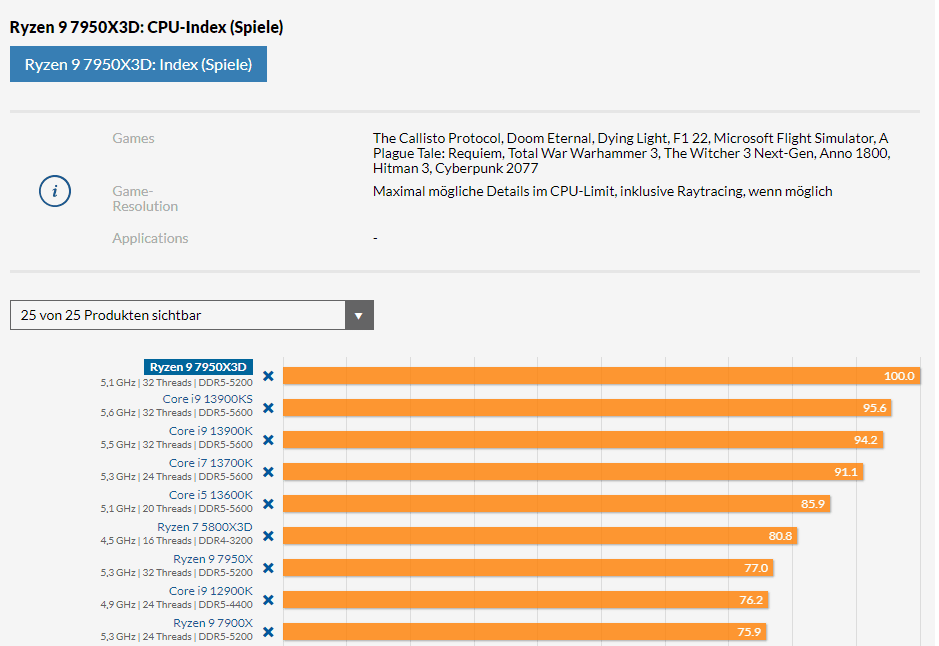Click the 100.0 orange bar
Viewport: 939px width, 646px height.
click(x=601, y=376)
